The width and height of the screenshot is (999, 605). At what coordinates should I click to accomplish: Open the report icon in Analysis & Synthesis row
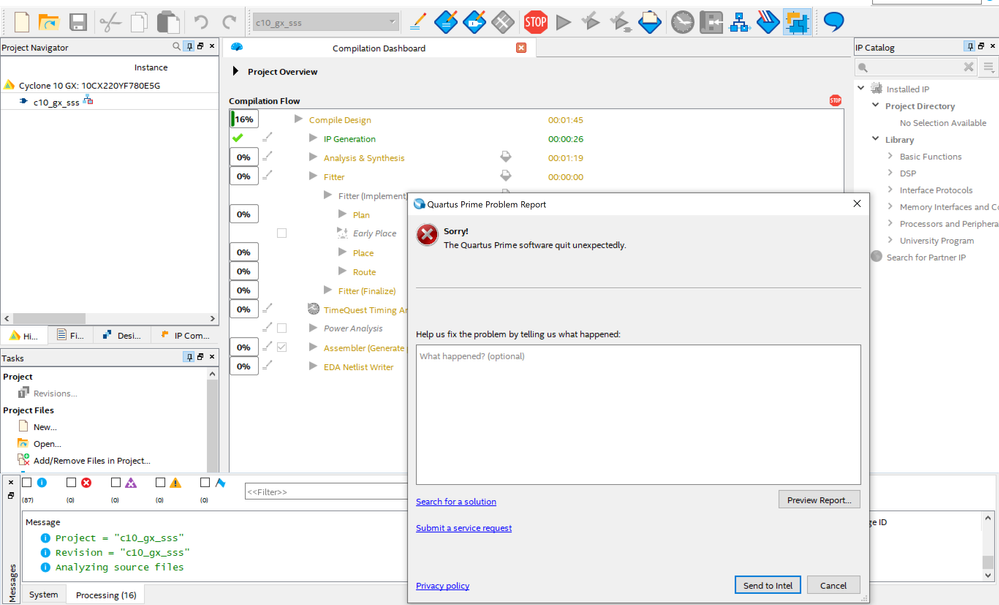505,157
